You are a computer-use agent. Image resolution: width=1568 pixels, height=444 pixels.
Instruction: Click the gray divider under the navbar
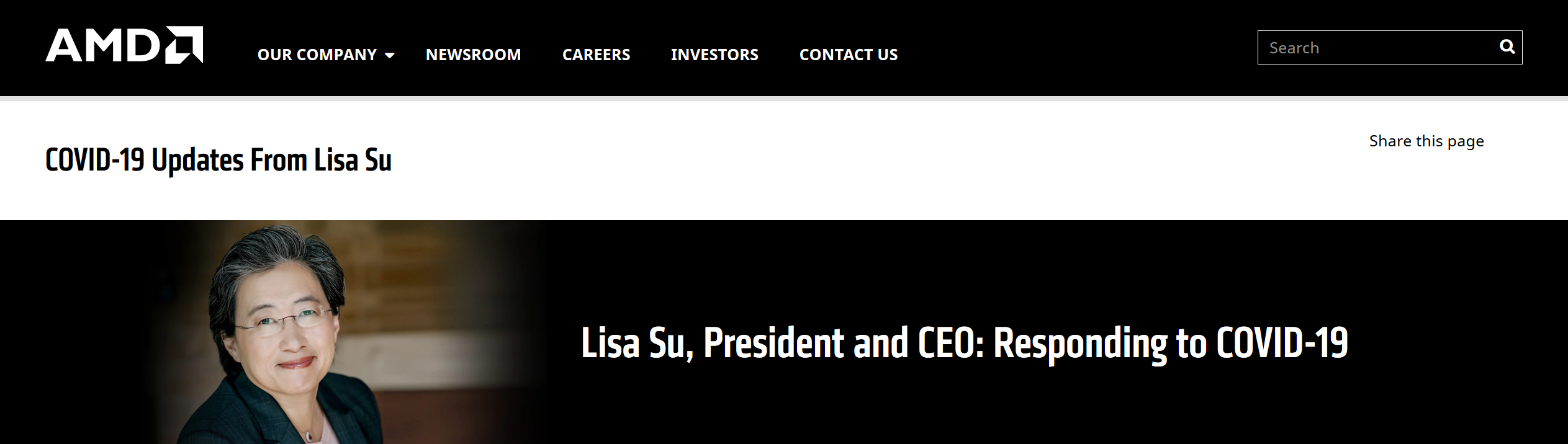(784, 98)
